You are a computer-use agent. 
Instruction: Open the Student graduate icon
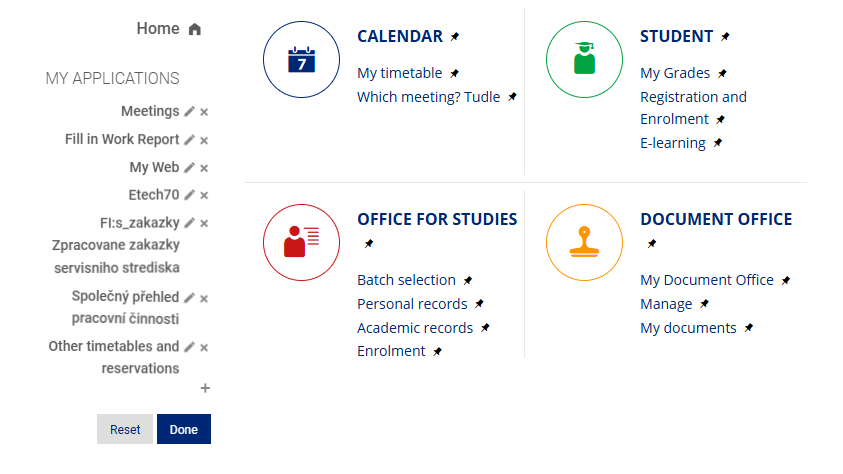[x=585, y=60]
